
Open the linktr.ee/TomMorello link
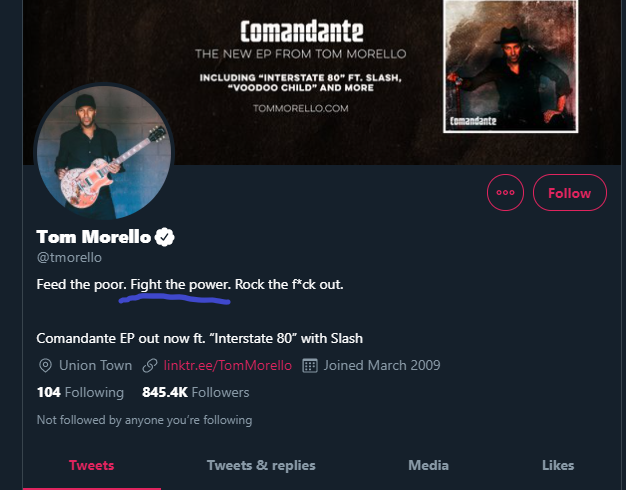[229, 365]
